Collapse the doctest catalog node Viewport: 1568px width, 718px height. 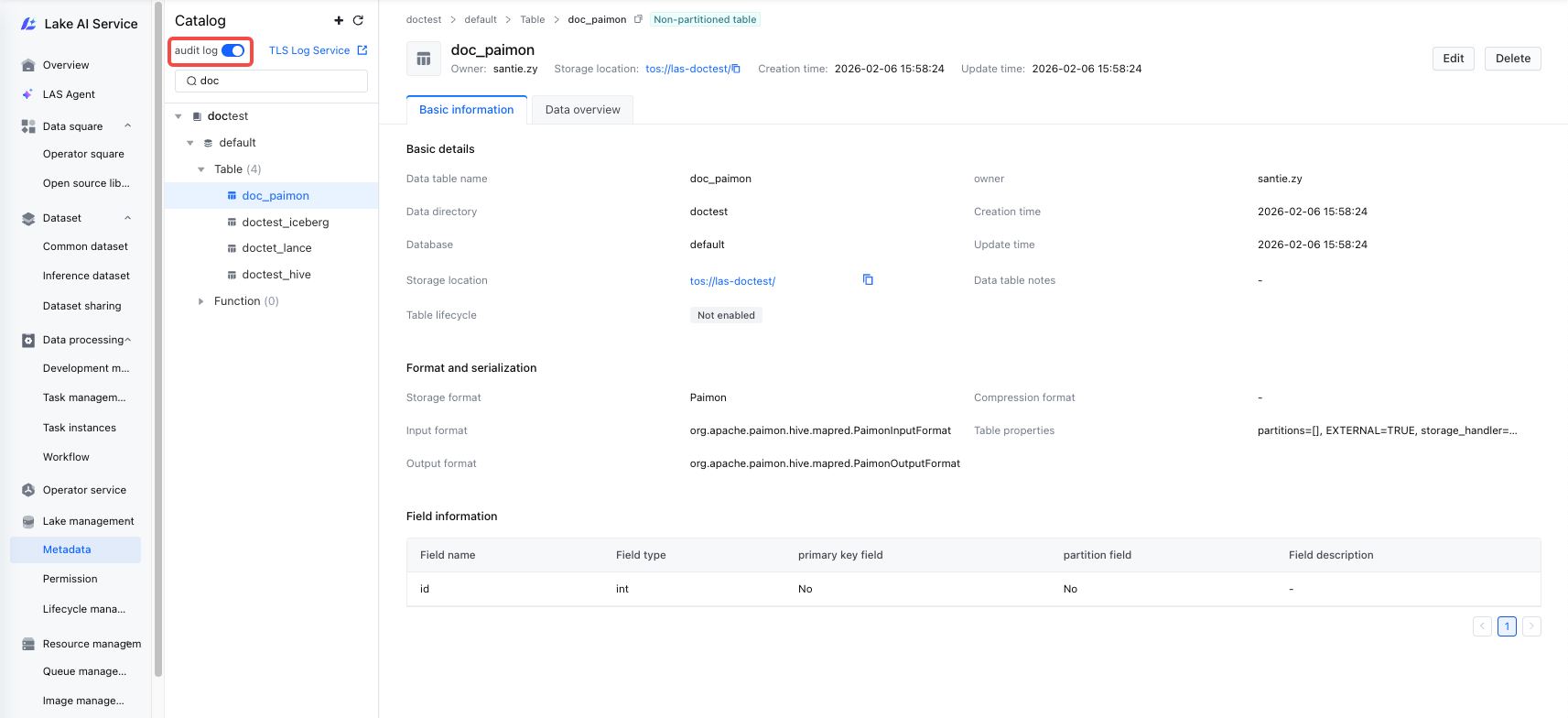tap(178, 116)
